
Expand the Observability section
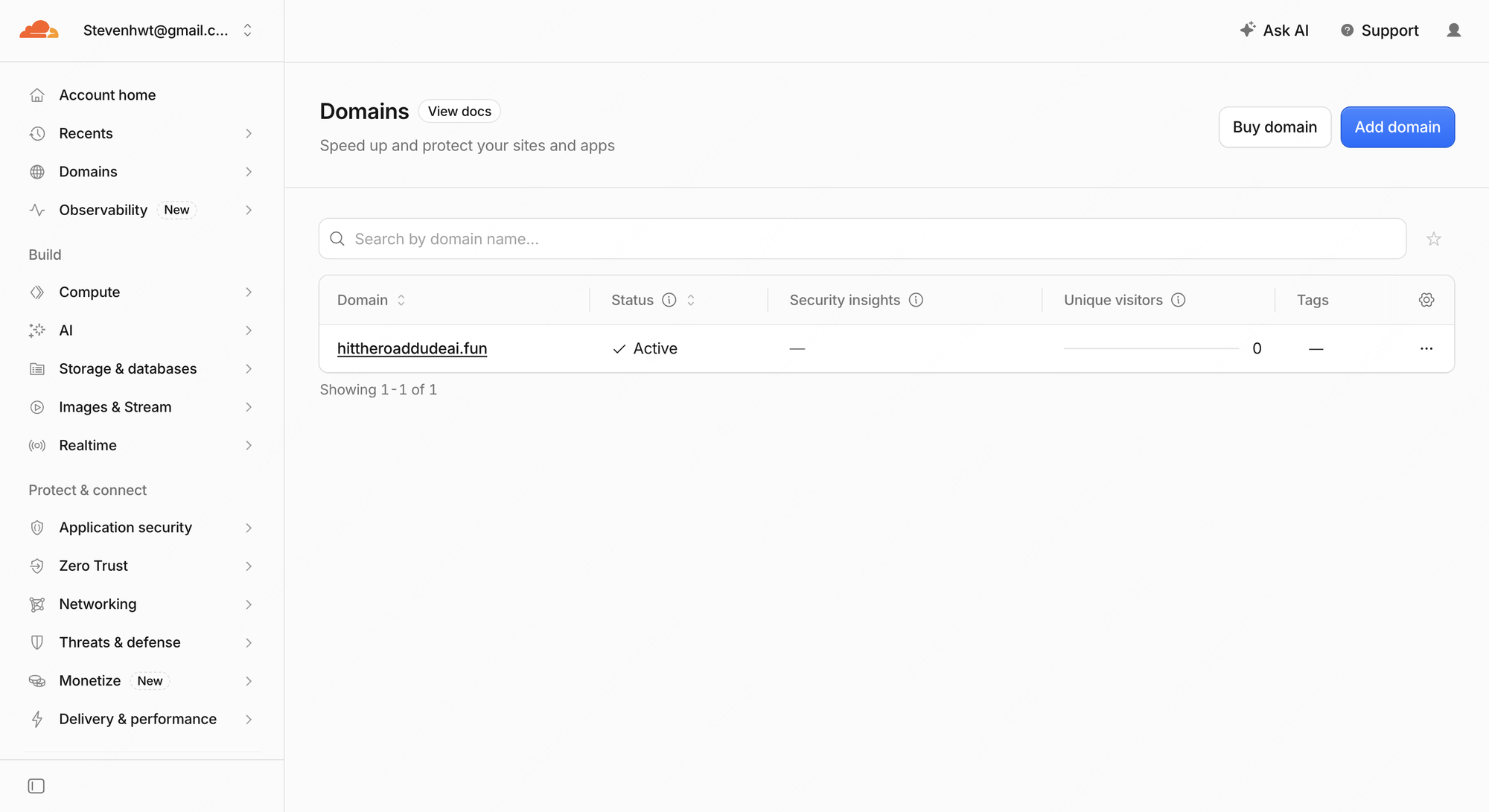[141, 210]
